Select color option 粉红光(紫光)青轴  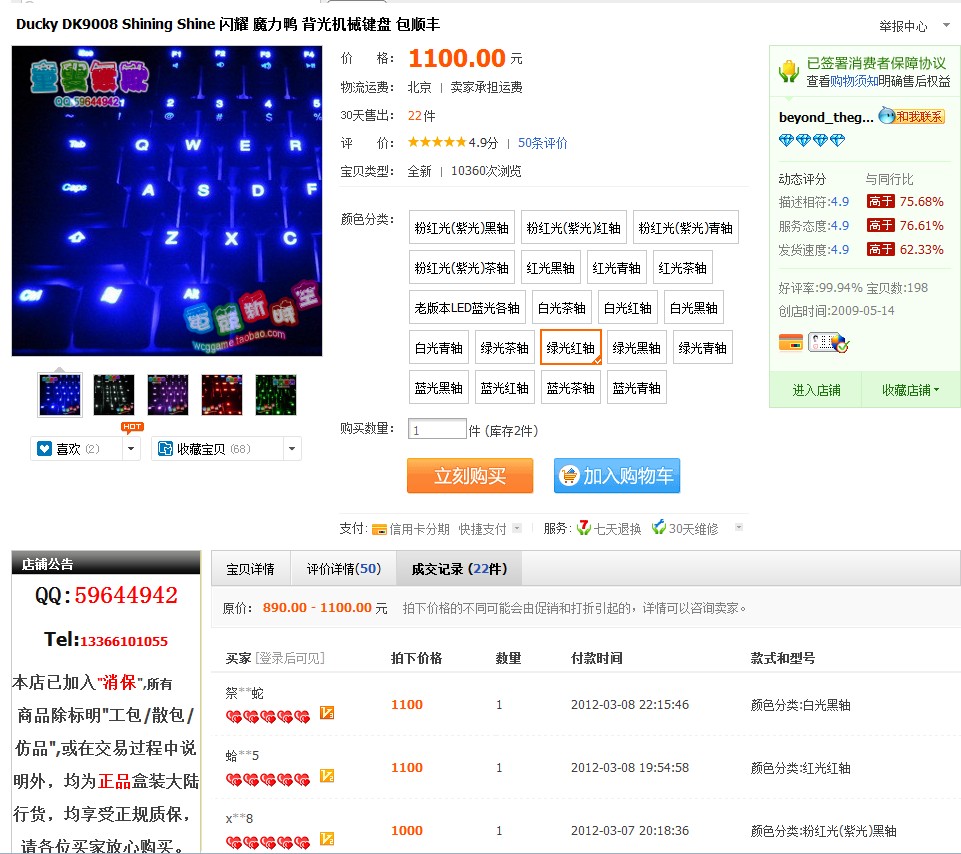[686, 228]
